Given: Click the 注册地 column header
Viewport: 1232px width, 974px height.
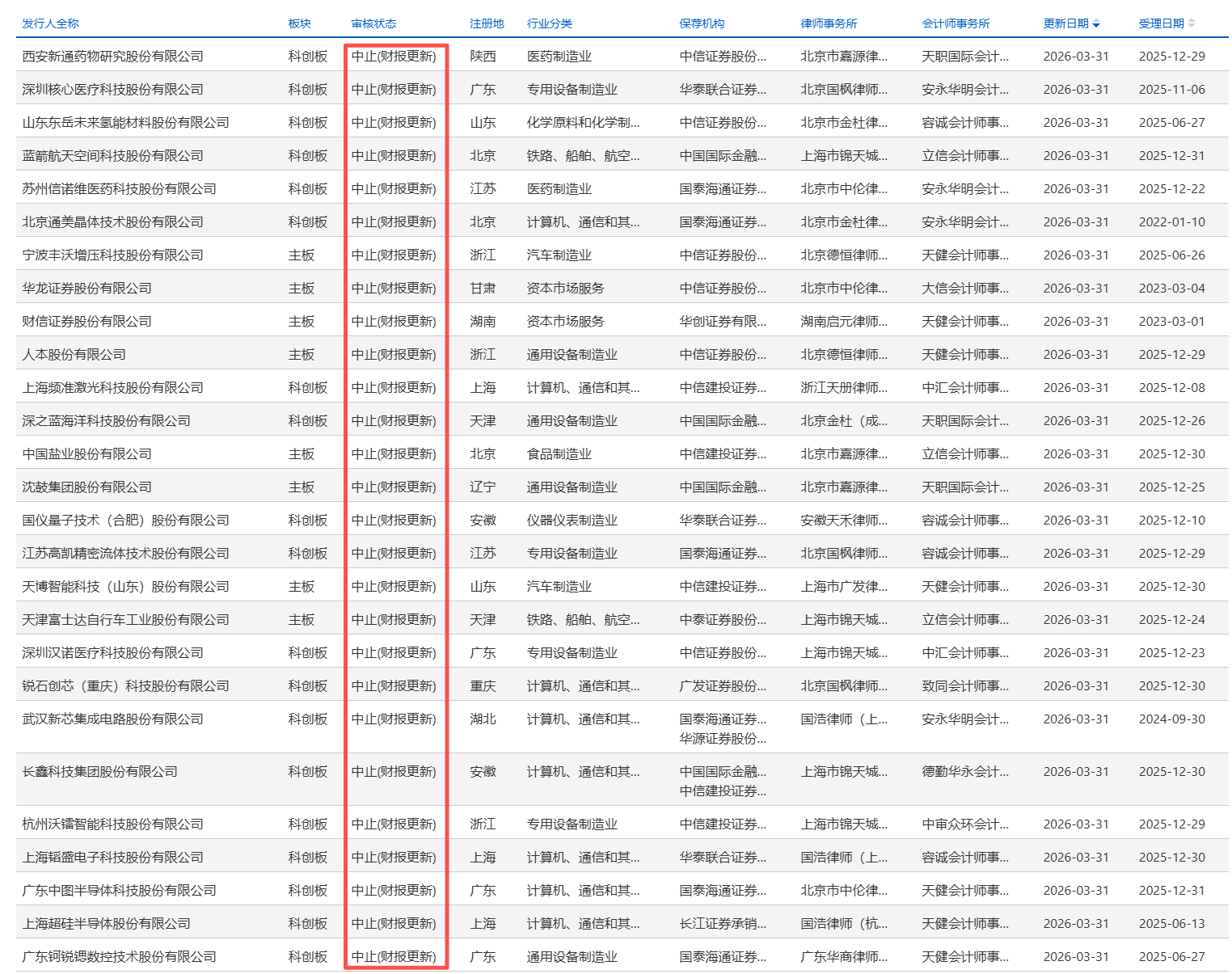Looking at the screenshot, I should click(x=487, y=23).
